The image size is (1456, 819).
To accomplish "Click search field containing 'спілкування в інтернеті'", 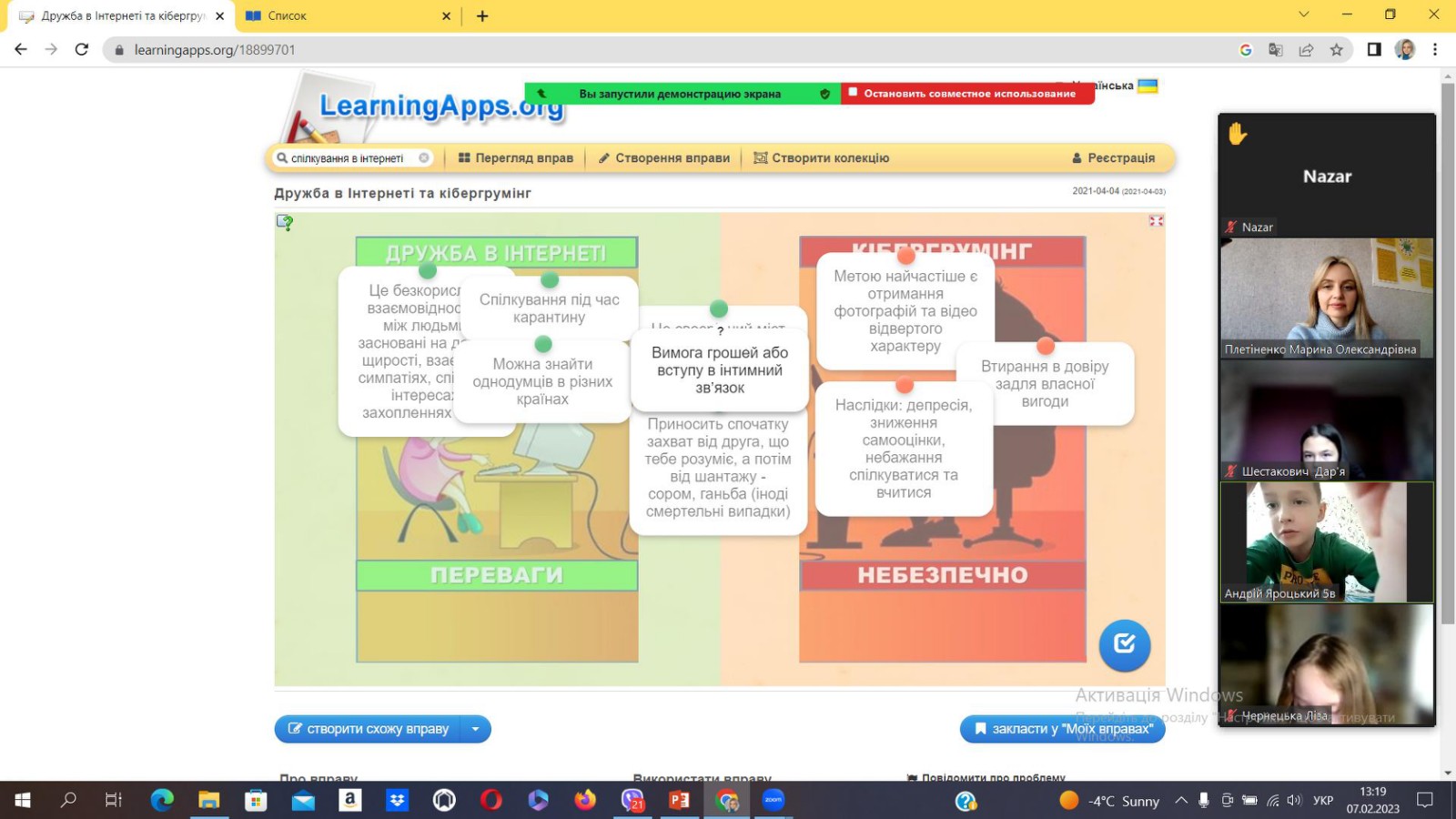I will coord(348,157).
